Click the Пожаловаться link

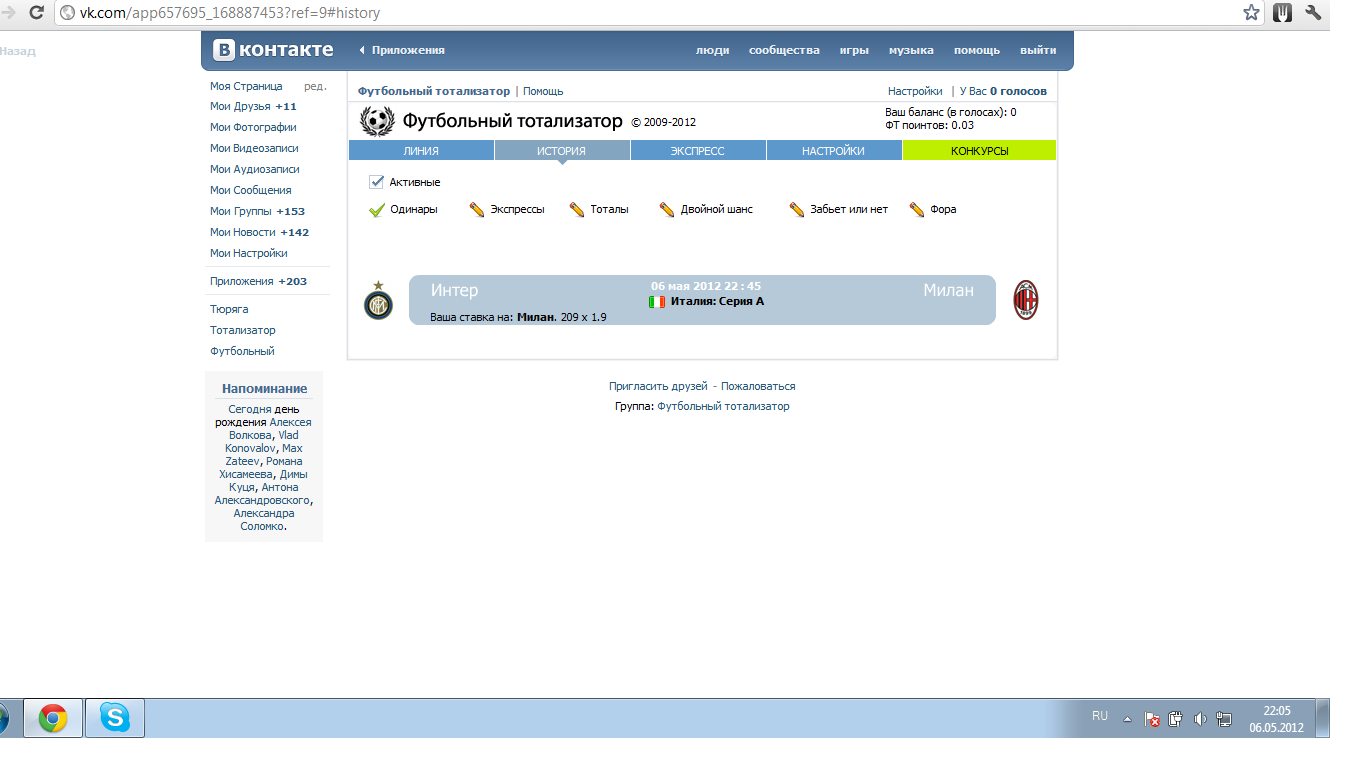tap(758, 386)
